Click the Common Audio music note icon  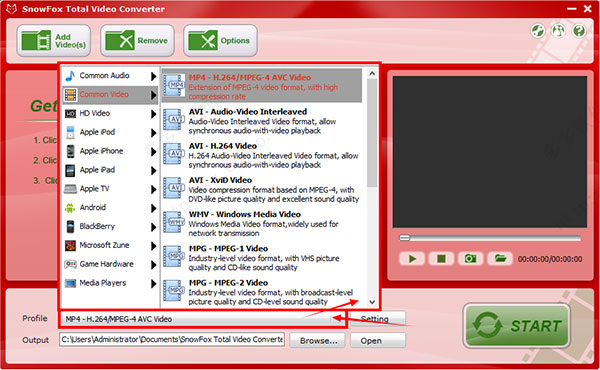70,76
